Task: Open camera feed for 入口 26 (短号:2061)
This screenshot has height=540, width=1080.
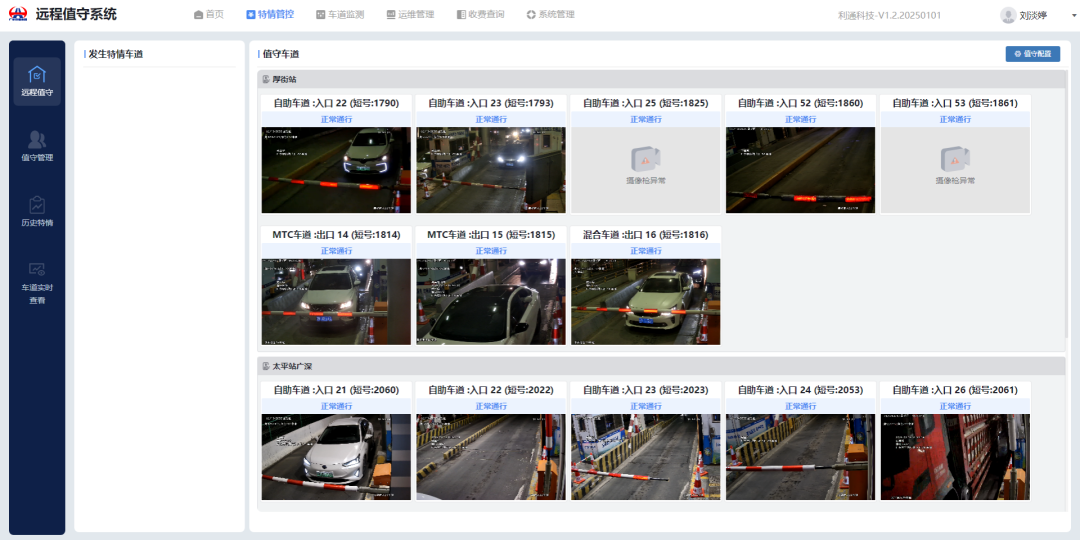Action: pos(955,457)
